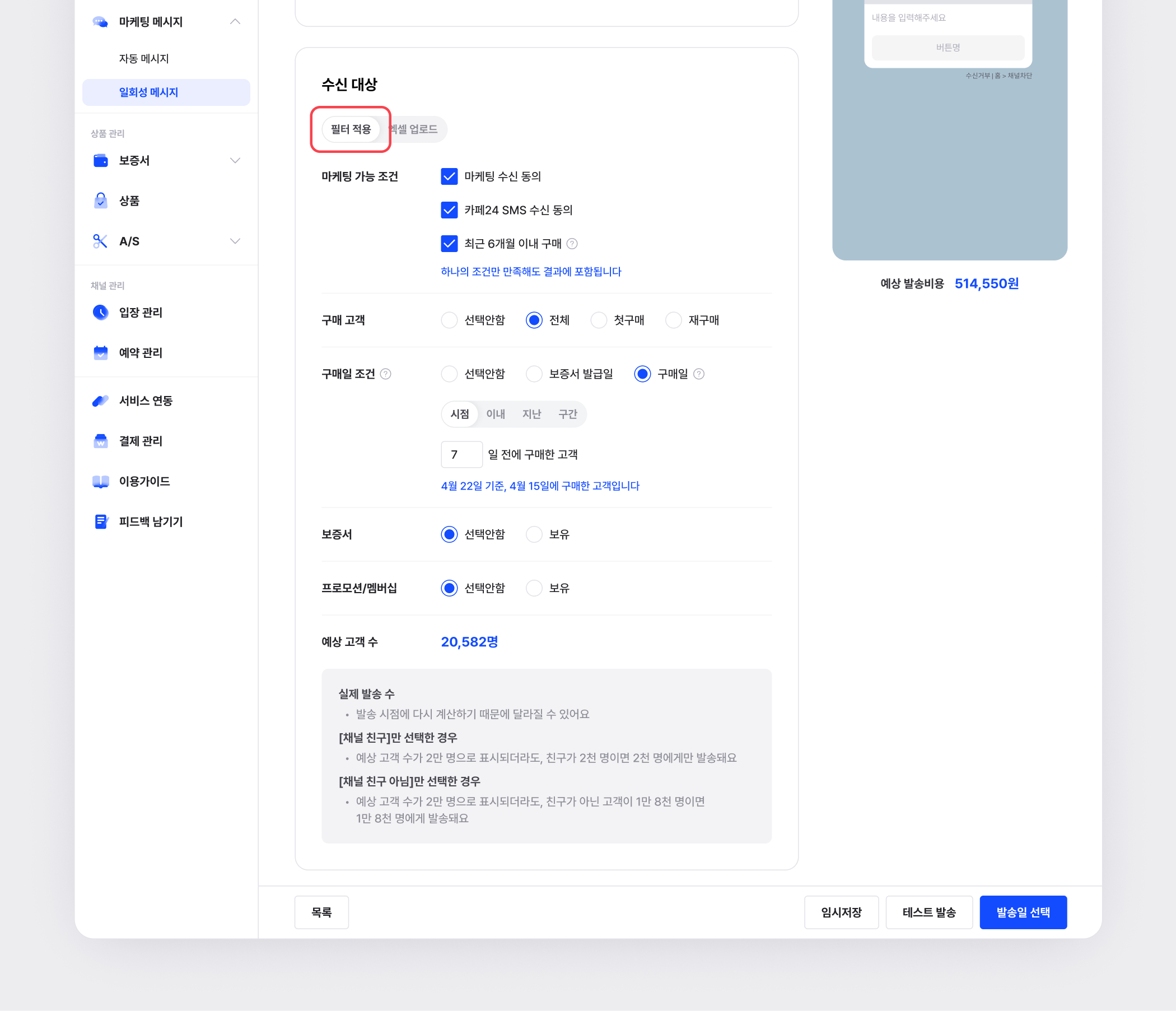Click the A/S scissors icon
The height and width of the screenshot is (1011, 1176).
[100, 241]
